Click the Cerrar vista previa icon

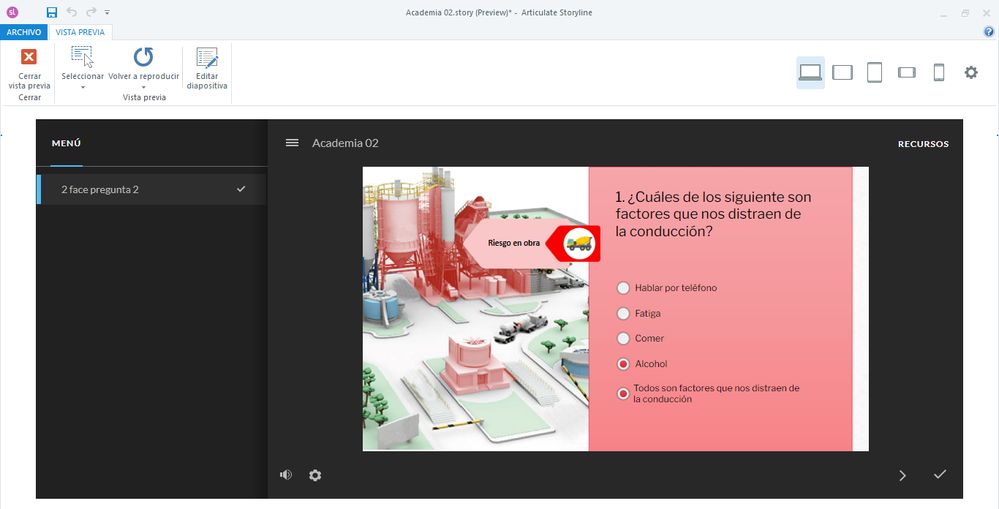[x=29, y=58]
